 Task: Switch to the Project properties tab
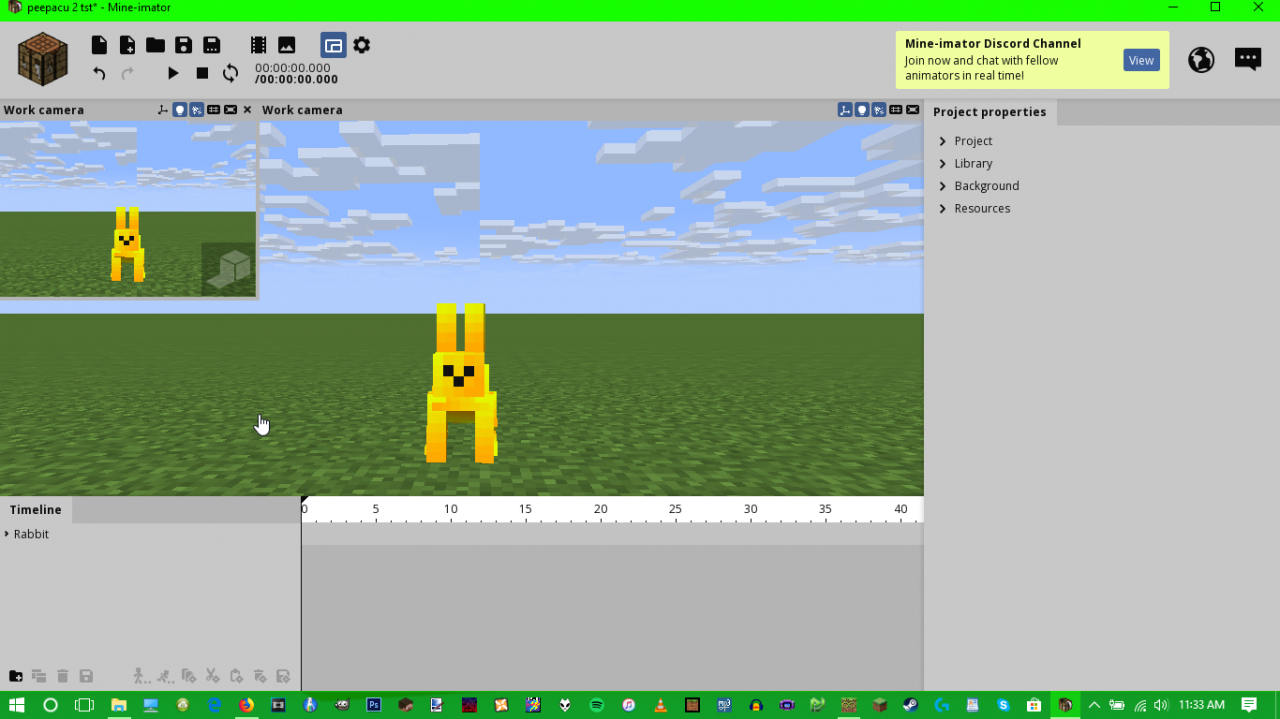click(990, 112)
